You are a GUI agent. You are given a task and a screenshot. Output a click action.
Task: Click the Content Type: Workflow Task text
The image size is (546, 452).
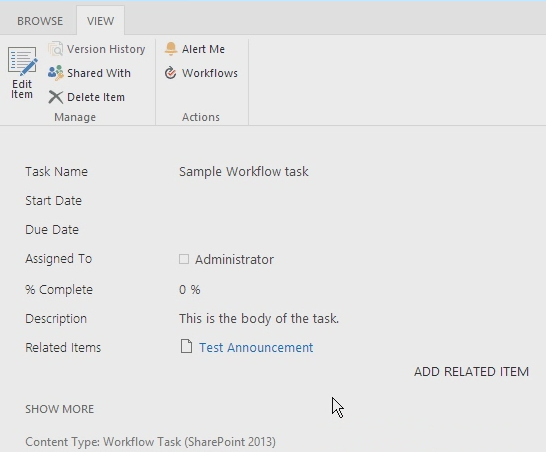point(150,442)
